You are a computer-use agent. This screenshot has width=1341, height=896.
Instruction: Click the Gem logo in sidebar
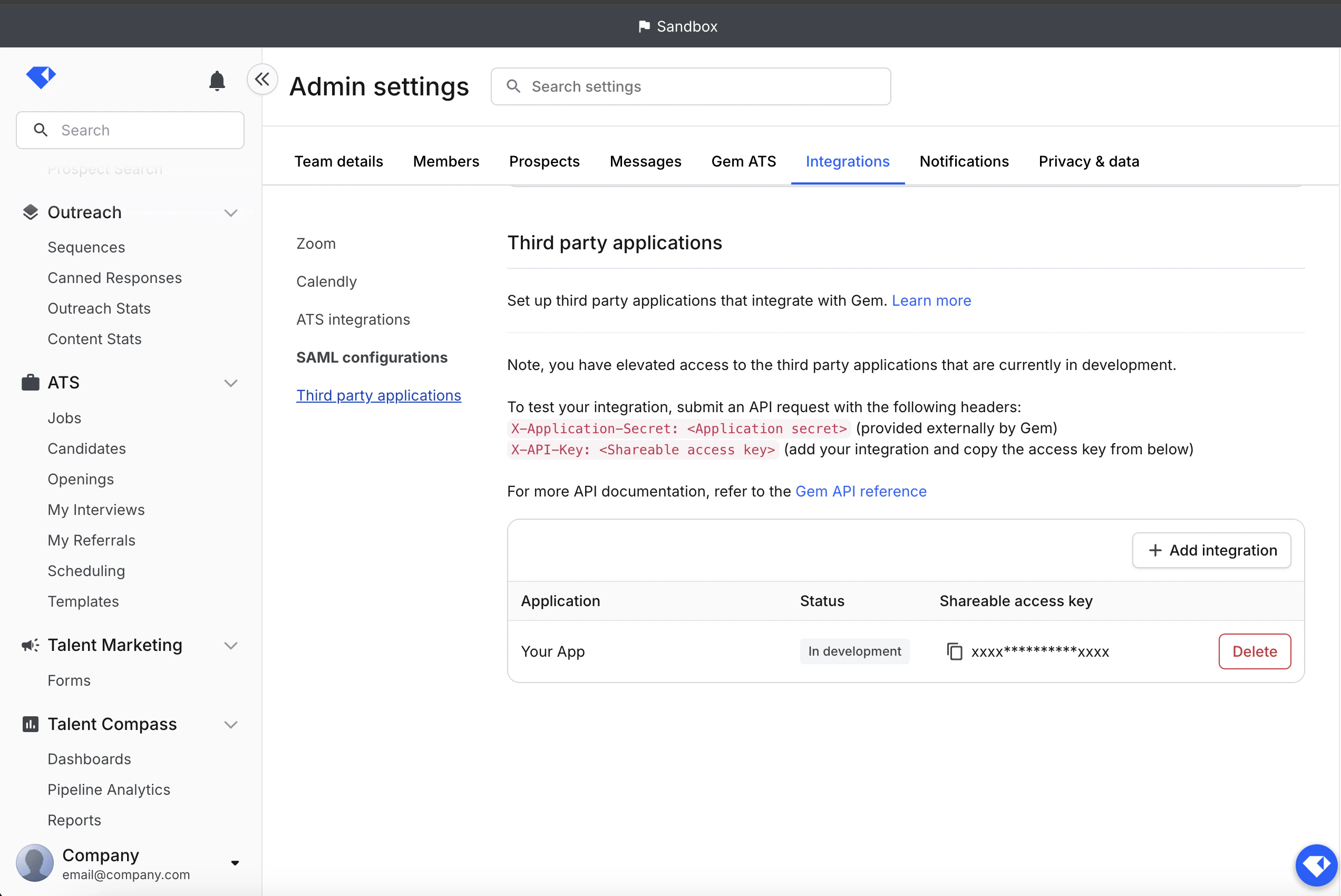(x=41, y=77)
